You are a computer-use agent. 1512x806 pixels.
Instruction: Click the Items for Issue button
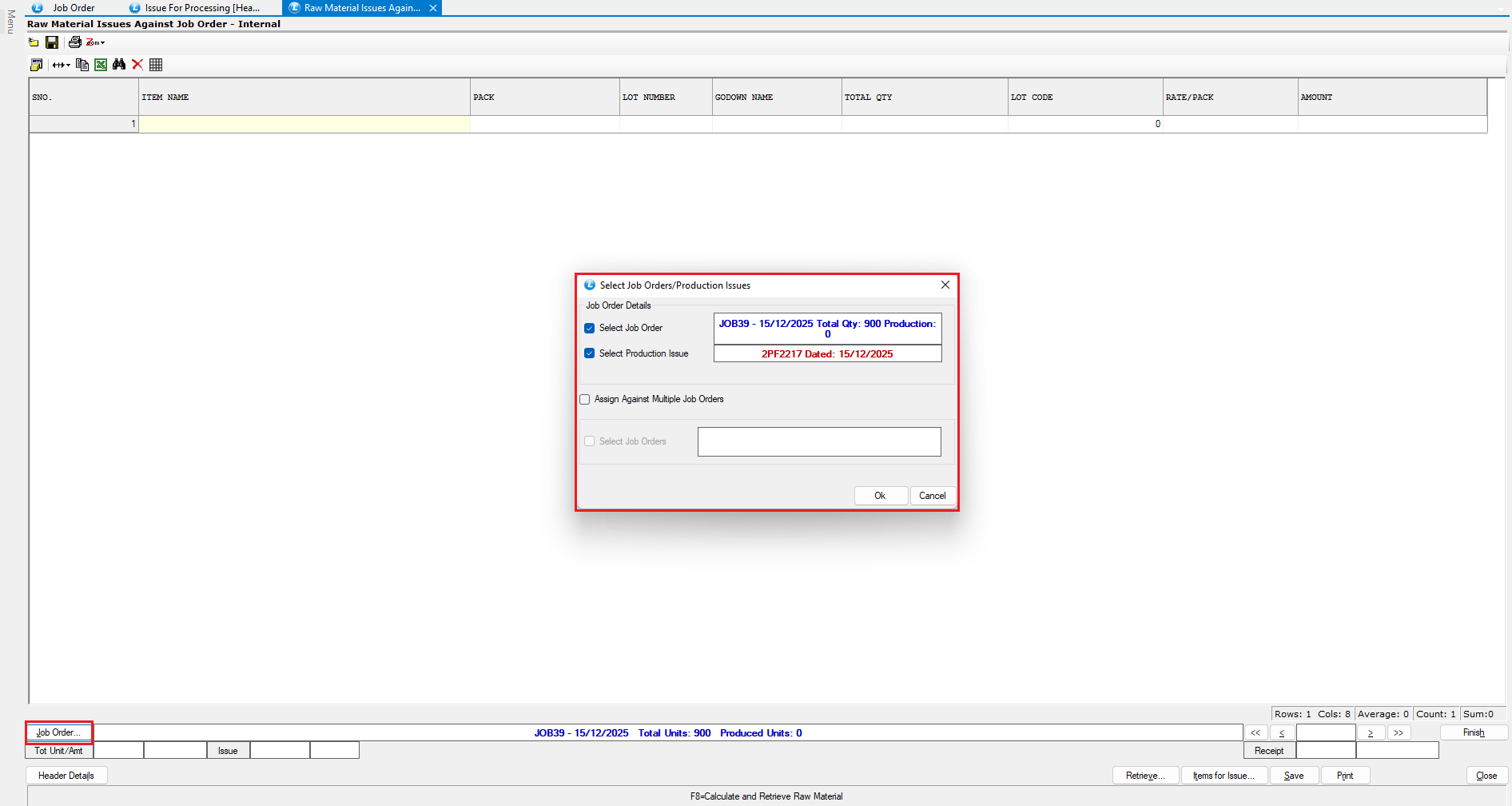[x=1224, y=776]
